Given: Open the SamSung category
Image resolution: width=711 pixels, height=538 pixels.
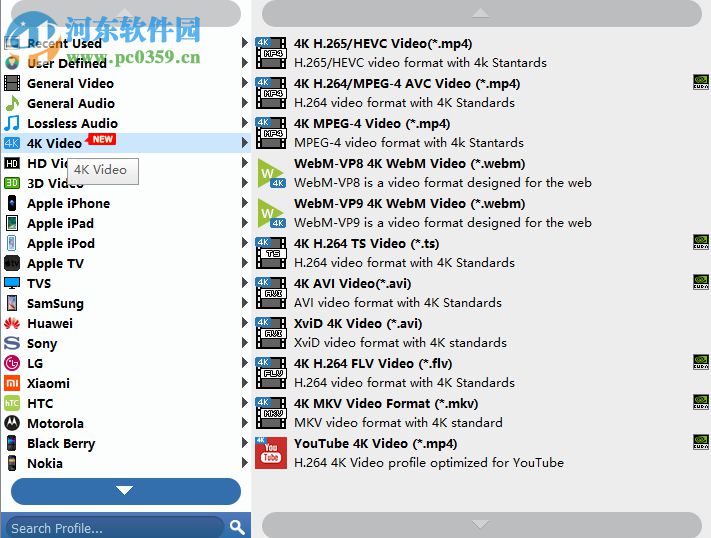Looking at the screenshot, I should click(x=126, y=303).
